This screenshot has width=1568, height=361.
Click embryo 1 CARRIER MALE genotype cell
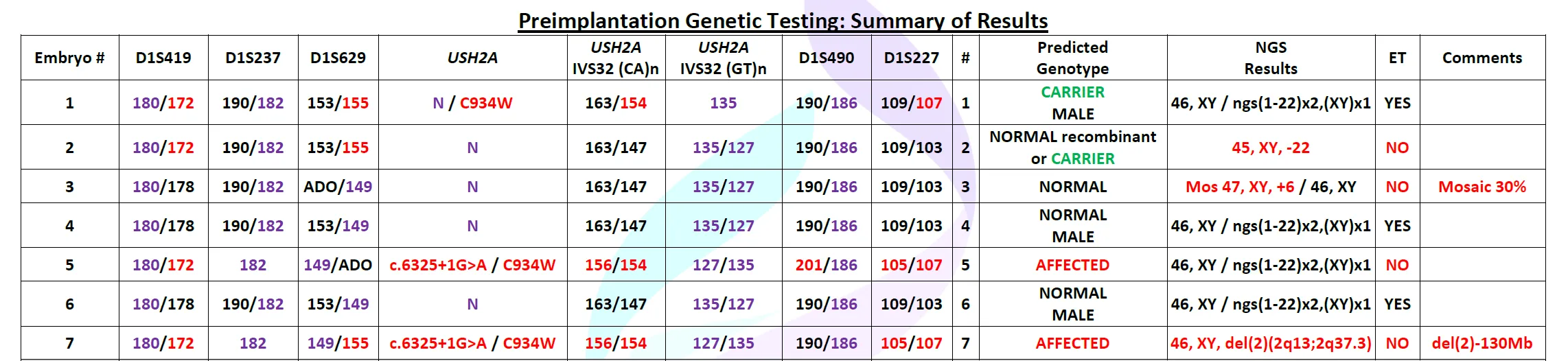point(1072,102)
